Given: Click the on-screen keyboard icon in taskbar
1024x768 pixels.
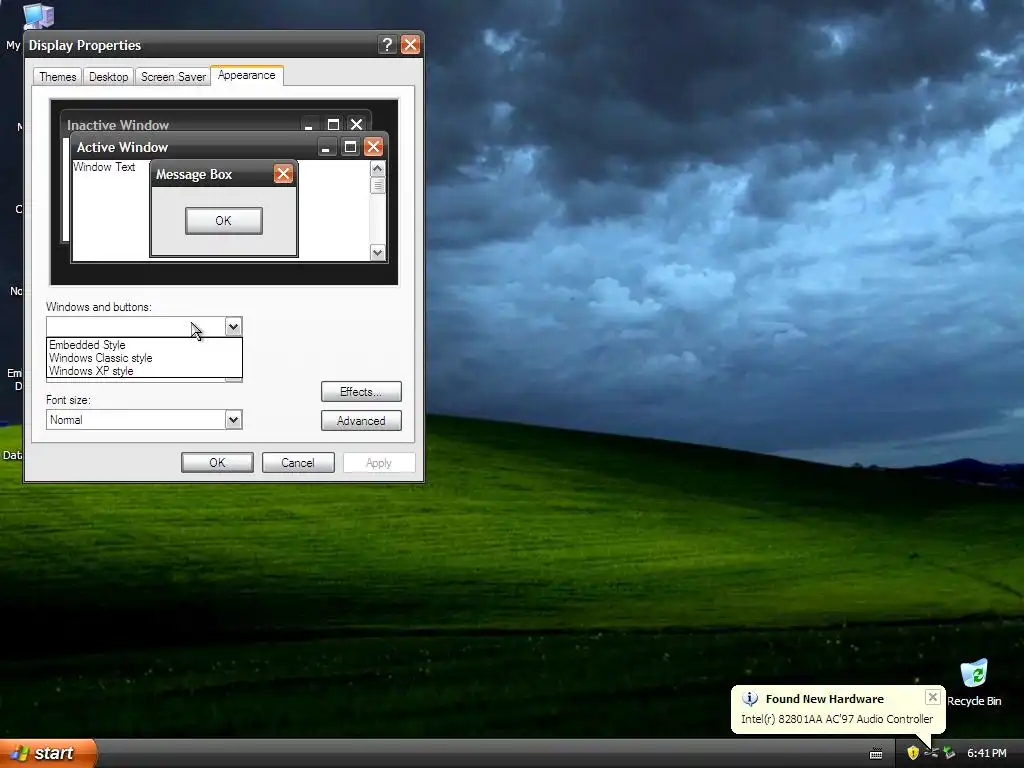Looking at the screenshot, I should coord(876,754).
